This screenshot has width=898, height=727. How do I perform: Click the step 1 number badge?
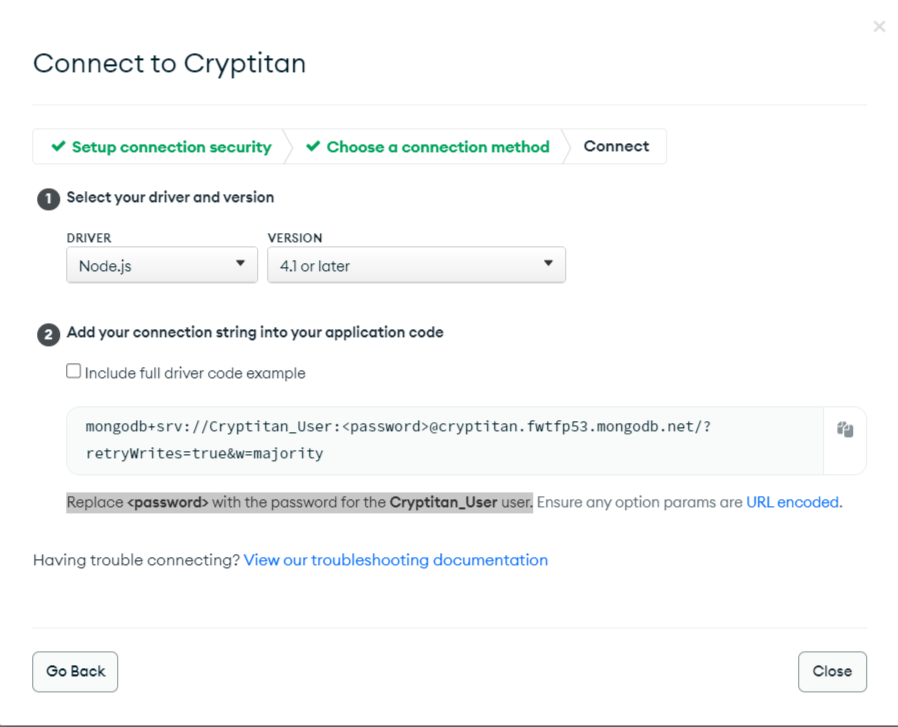[x=48, y=199]
